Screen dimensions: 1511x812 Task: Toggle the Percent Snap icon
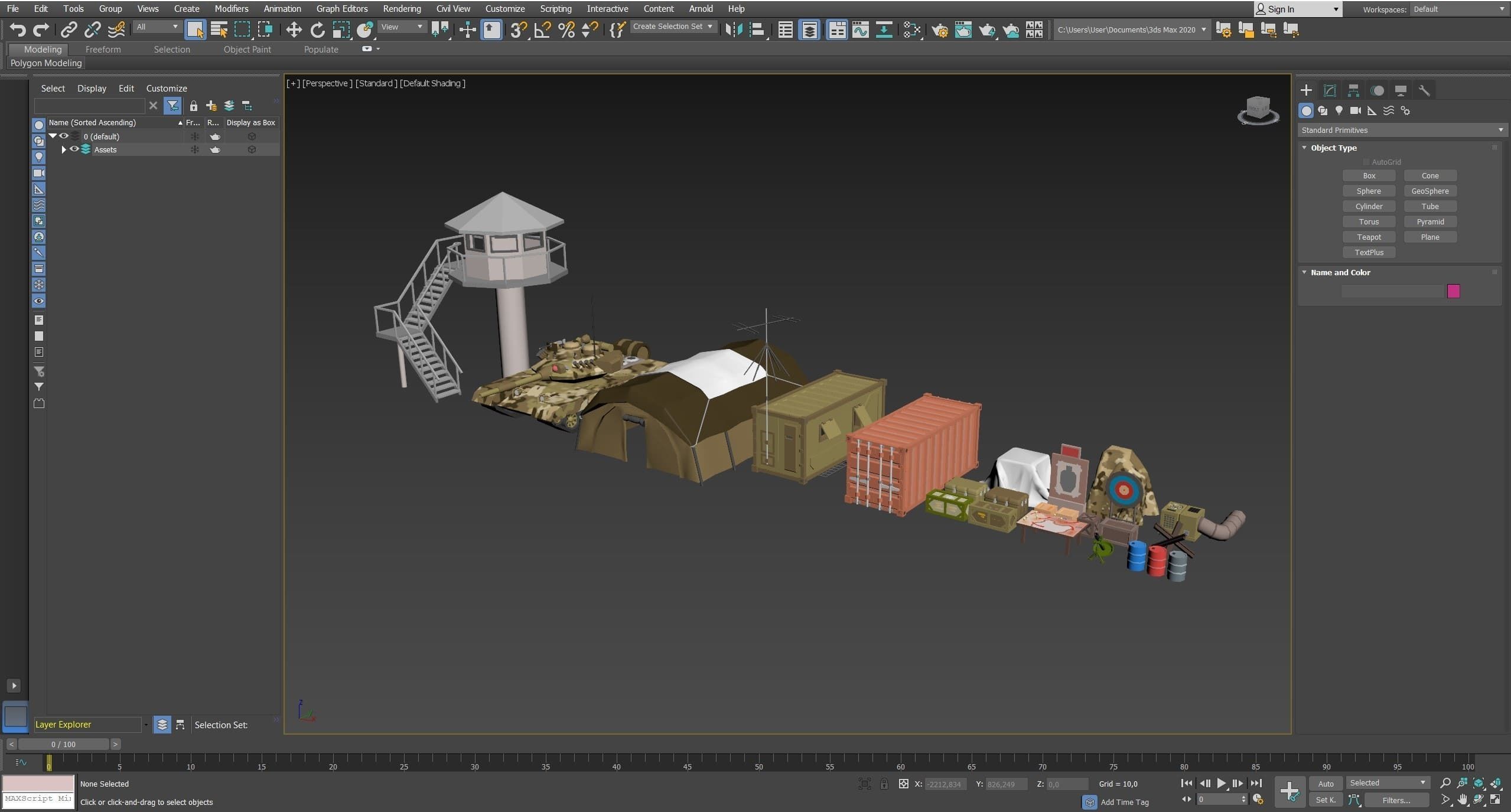pos(566,30)
